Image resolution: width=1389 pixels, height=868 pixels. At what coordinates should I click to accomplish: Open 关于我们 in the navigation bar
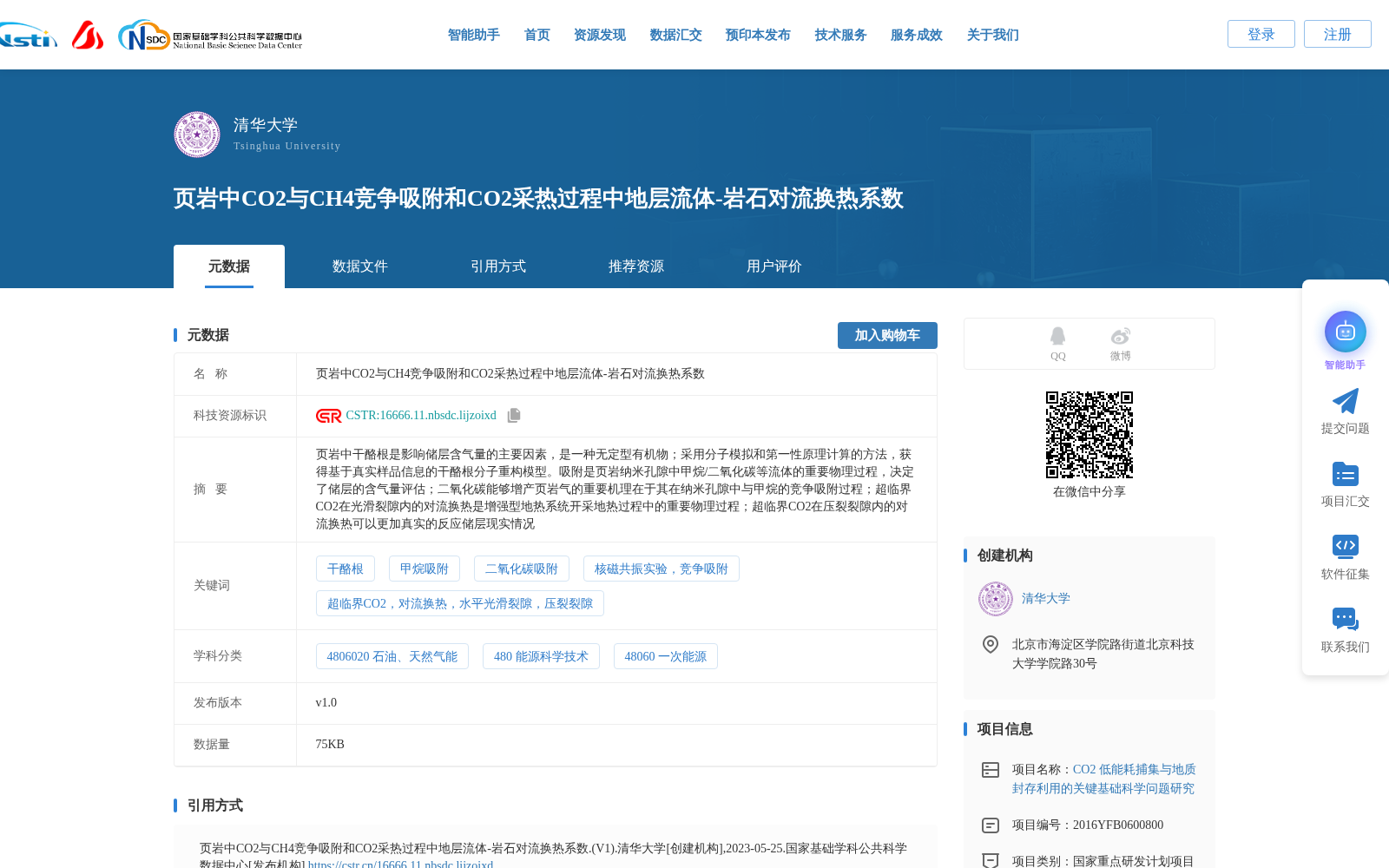coord(993,35)
